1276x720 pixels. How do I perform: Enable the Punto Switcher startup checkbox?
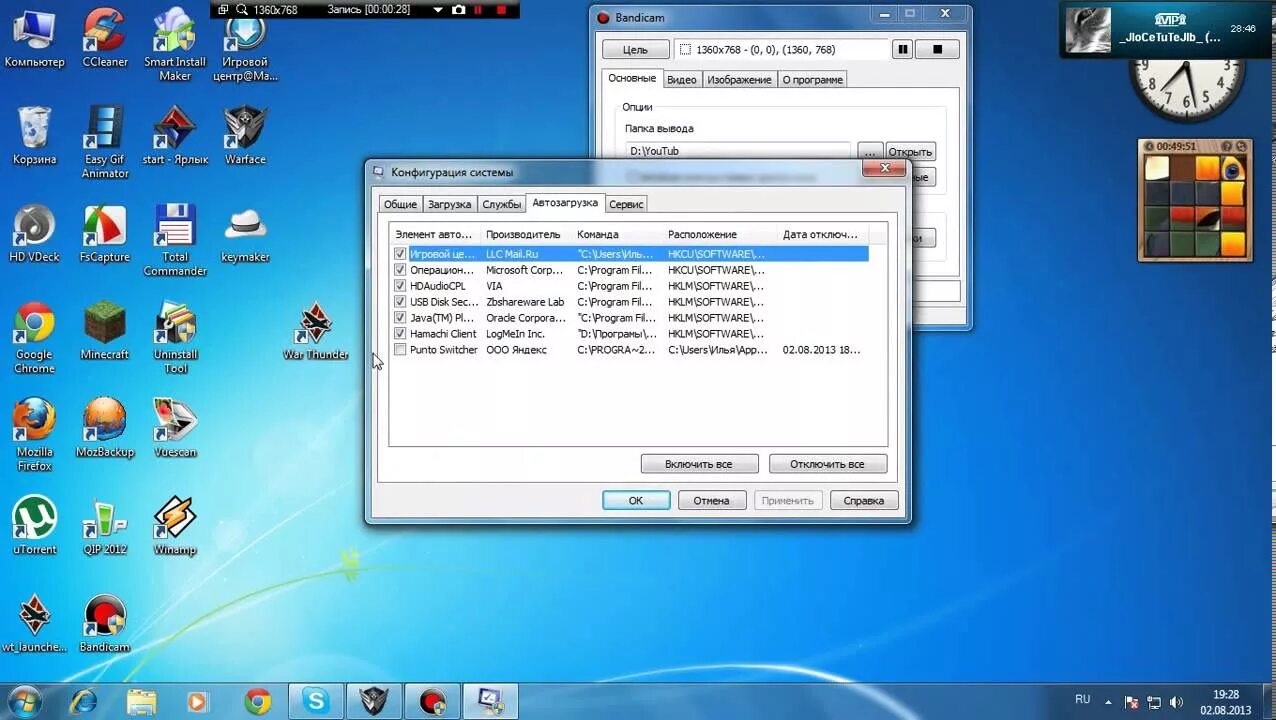pos(400,350)
